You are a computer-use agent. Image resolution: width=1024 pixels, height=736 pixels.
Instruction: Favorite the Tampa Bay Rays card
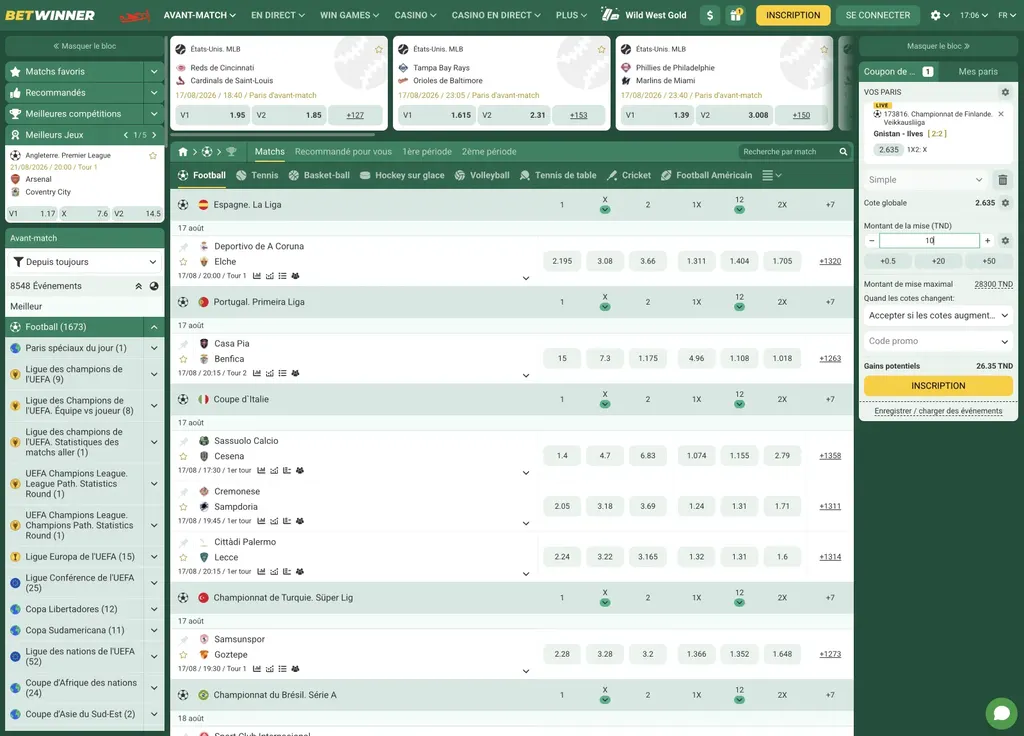pyautogui.click(x=601, y=49)
